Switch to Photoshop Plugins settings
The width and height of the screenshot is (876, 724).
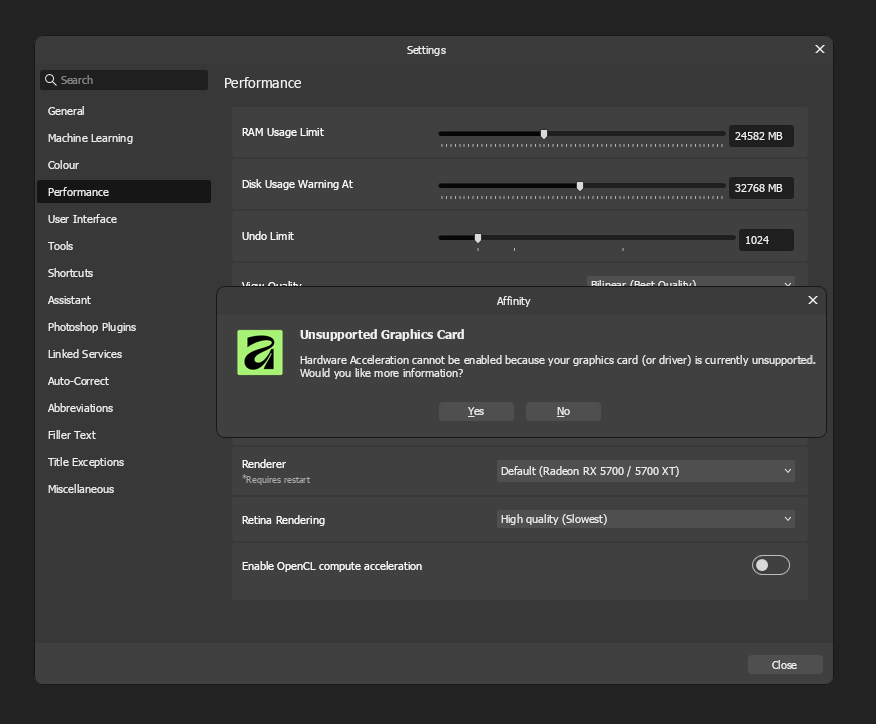click(x=92, y=327)
